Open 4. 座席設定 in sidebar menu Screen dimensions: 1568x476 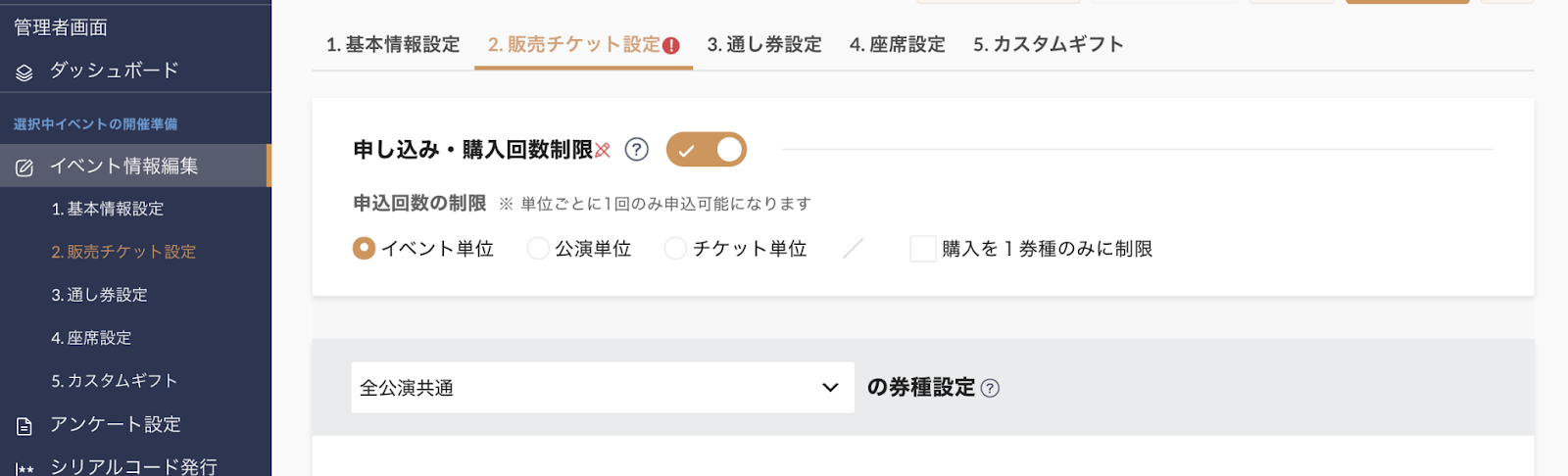click(91, 338)
